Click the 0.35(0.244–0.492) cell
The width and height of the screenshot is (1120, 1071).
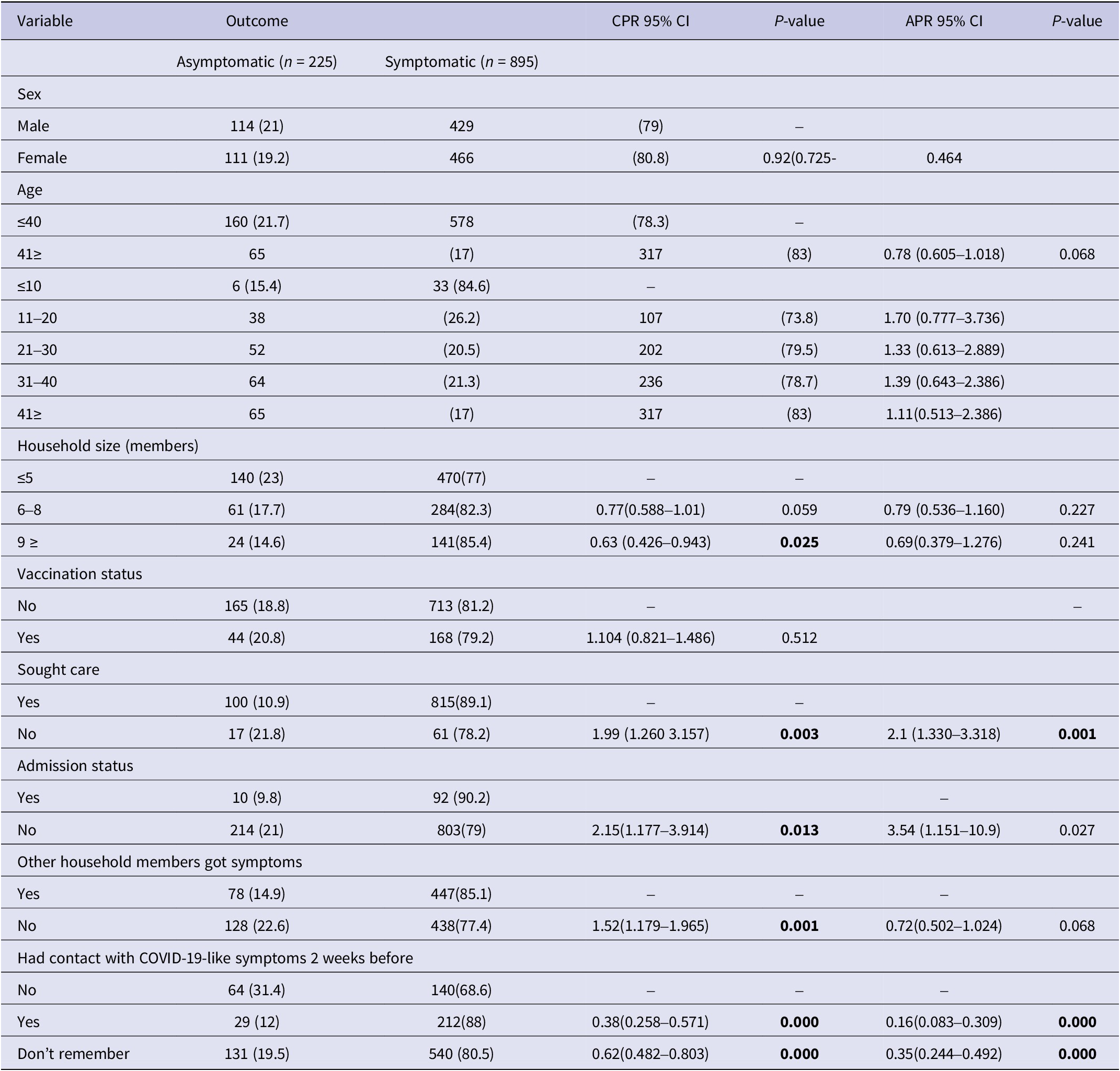(944, 1053)
